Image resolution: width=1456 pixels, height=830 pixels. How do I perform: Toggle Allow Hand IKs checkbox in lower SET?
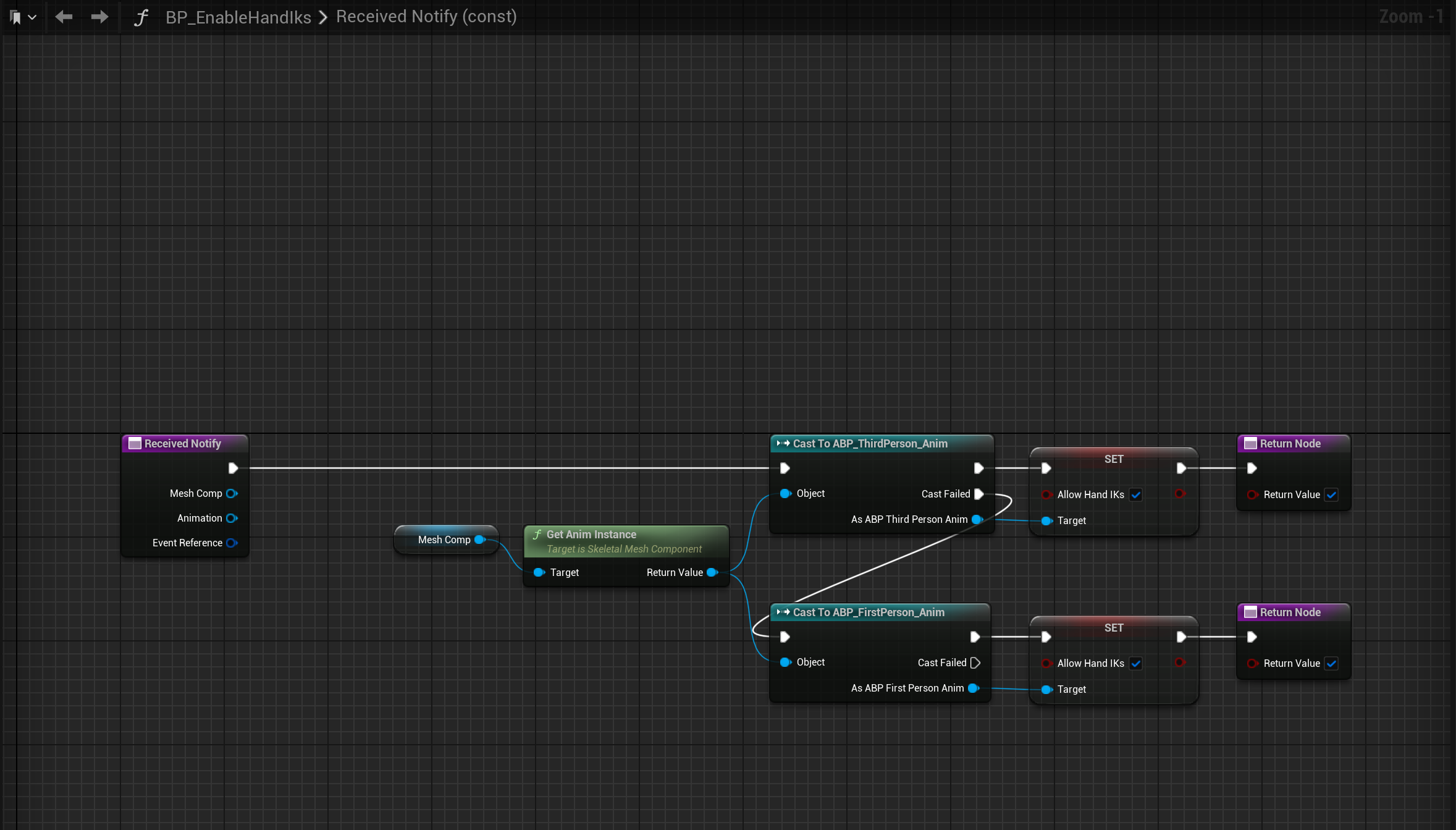(1135, 663)
